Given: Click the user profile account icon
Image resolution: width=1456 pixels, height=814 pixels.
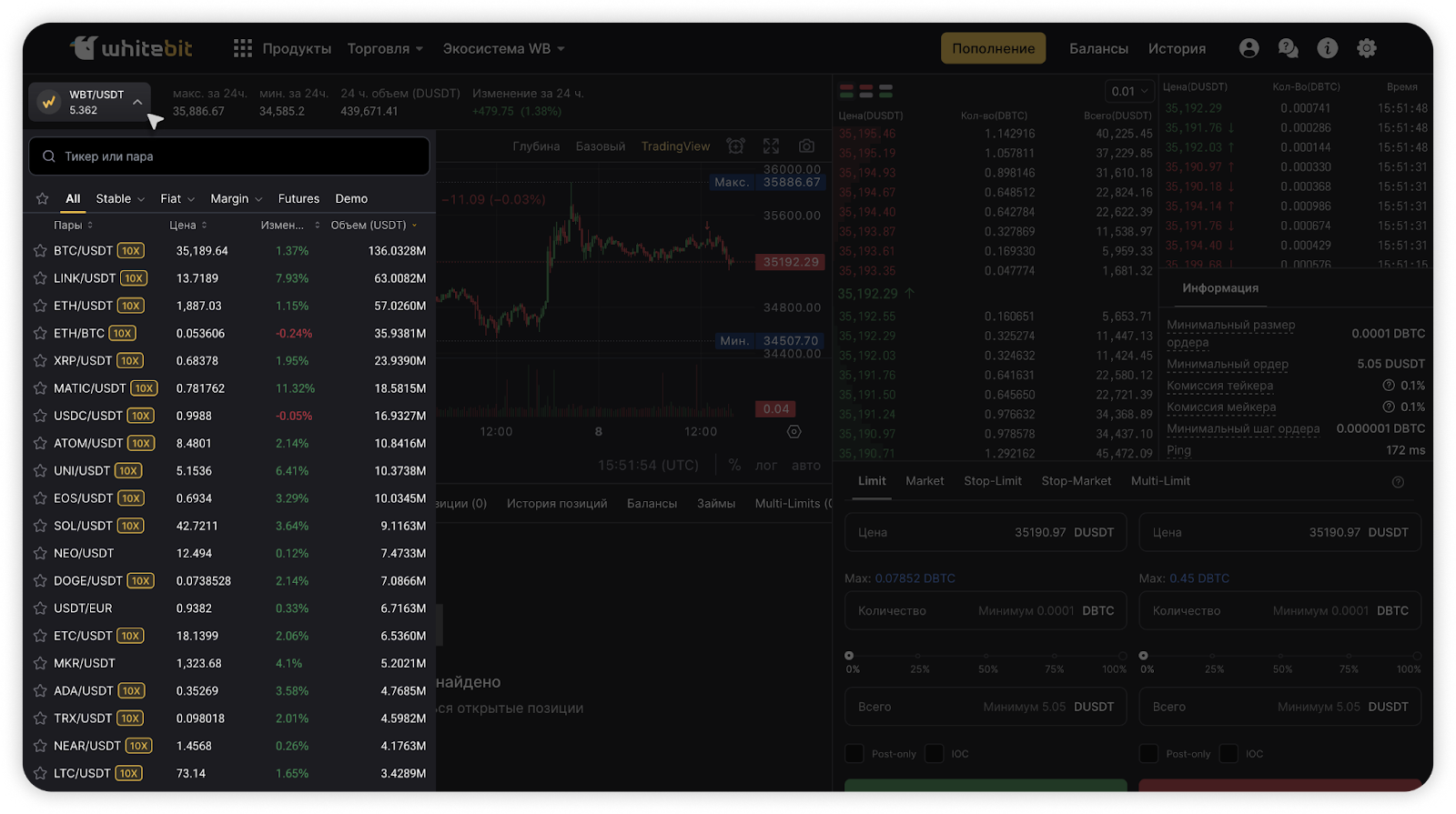Looking at the screenshot, I should click(1249, 48).
